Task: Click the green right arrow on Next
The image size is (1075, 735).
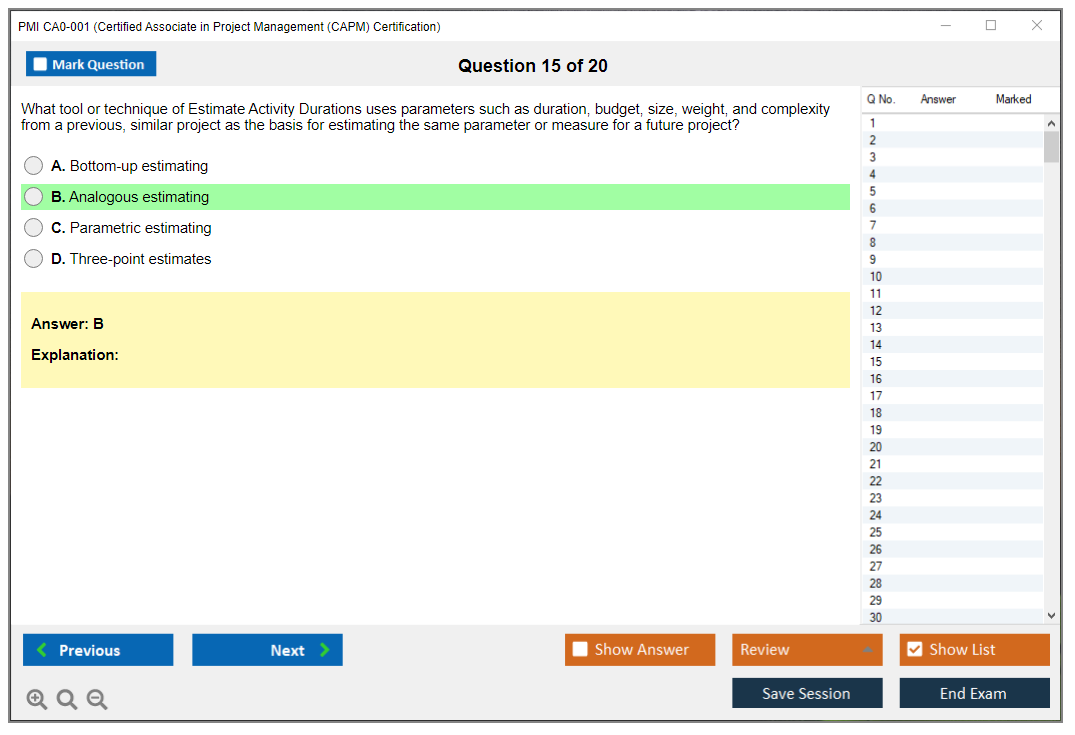Action: 325,650
